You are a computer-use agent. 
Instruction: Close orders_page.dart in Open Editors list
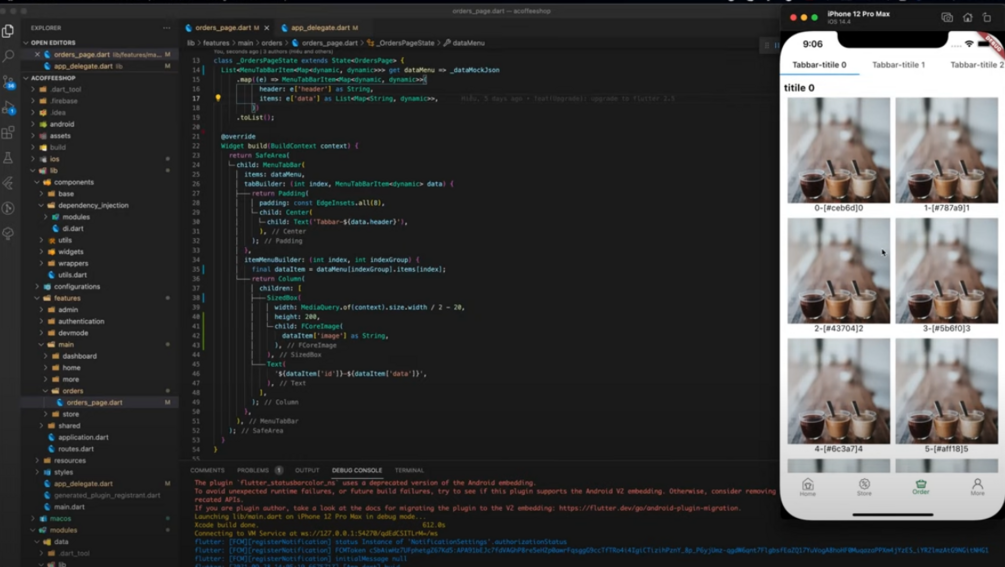pyautogui.click(x=37, y=54)
